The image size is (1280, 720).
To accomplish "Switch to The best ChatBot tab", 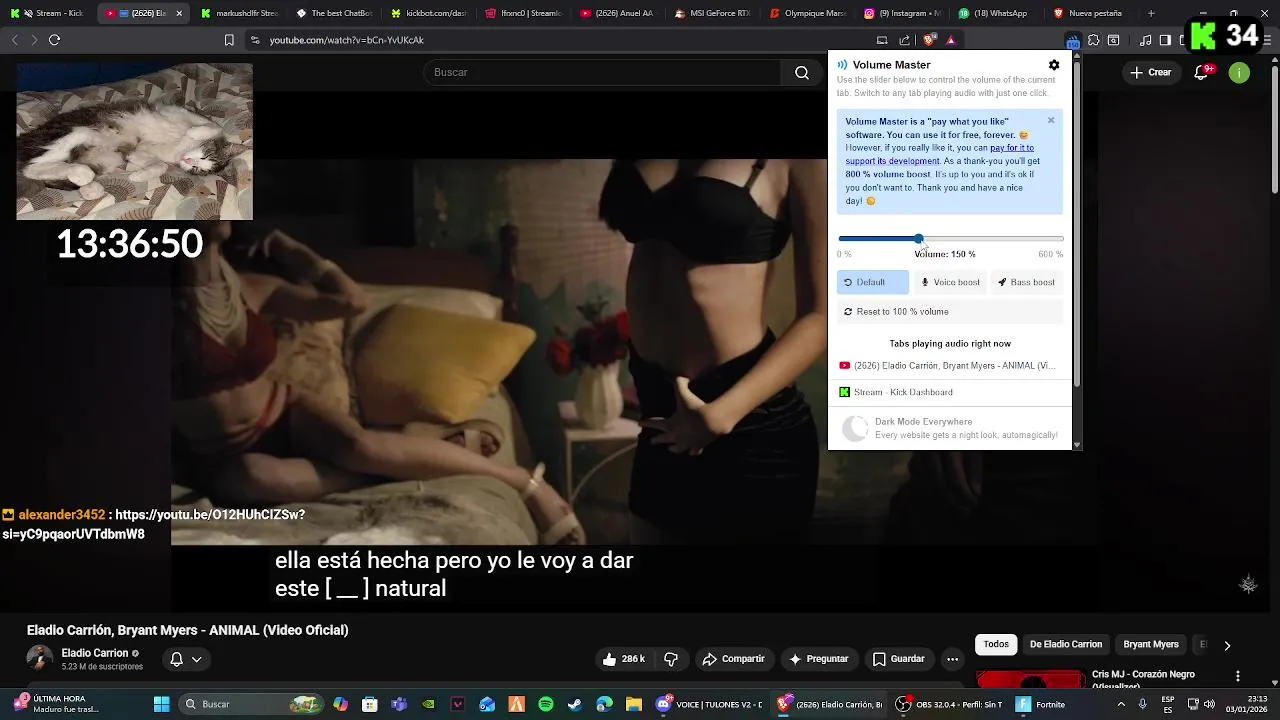I will point(335,13).
